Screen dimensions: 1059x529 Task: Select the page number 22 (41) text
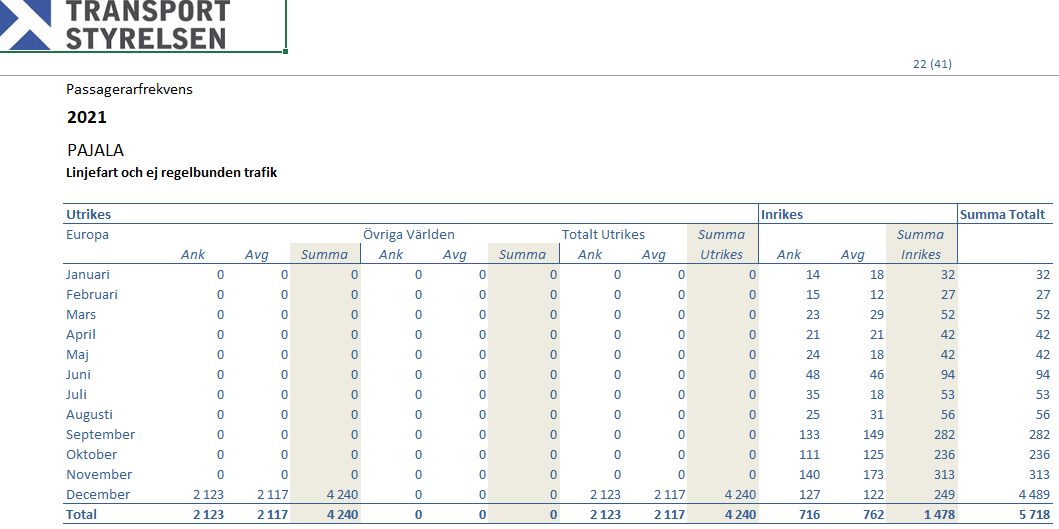[x=932, y=64]
